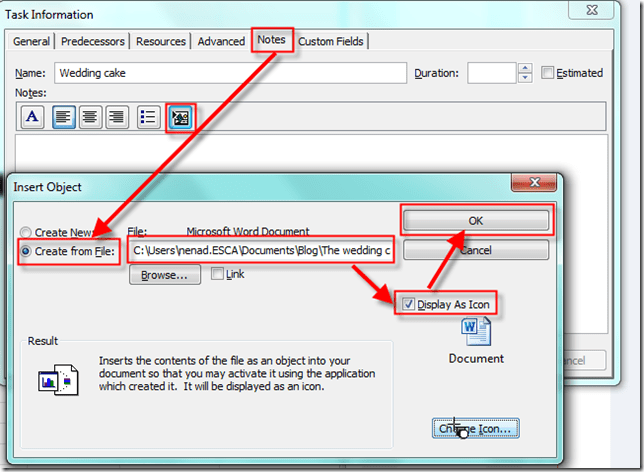
Task: Click the Insert Object icon
Action: (181, 117)
